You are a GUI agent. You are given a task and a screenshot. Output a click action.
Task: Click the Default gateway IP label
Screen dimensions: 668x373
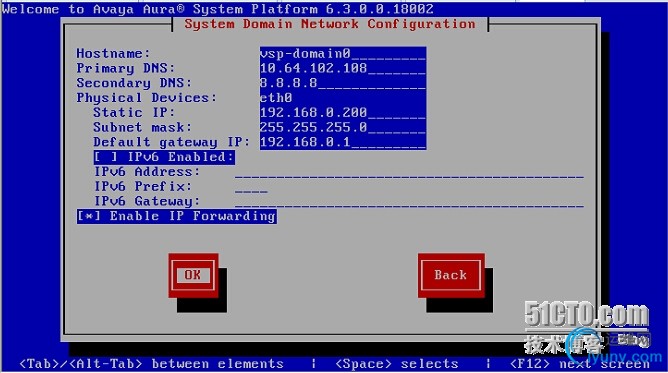[172, 142]
